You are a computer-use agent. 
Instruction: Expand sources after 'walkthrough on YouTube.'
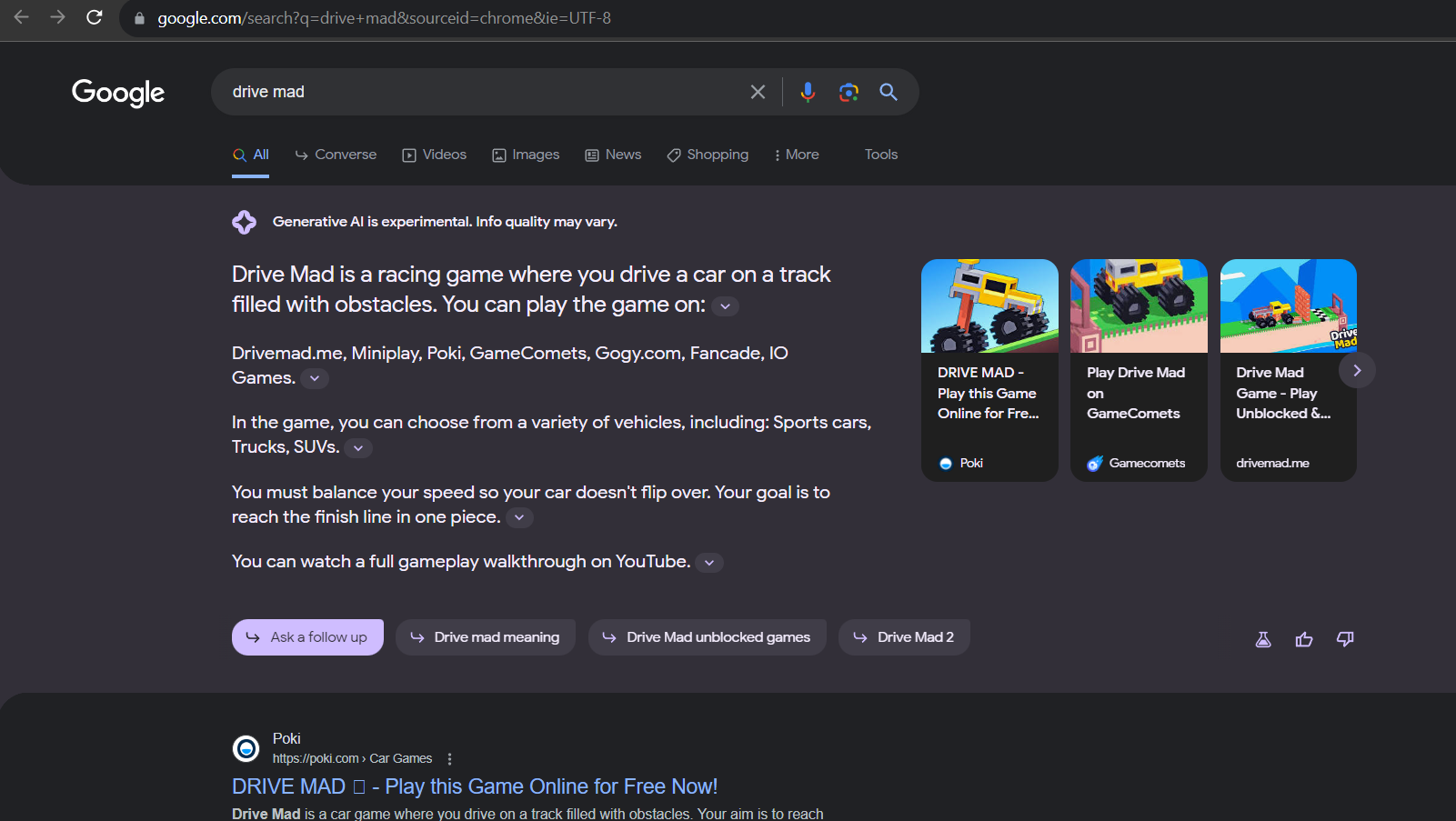[709, 563]
